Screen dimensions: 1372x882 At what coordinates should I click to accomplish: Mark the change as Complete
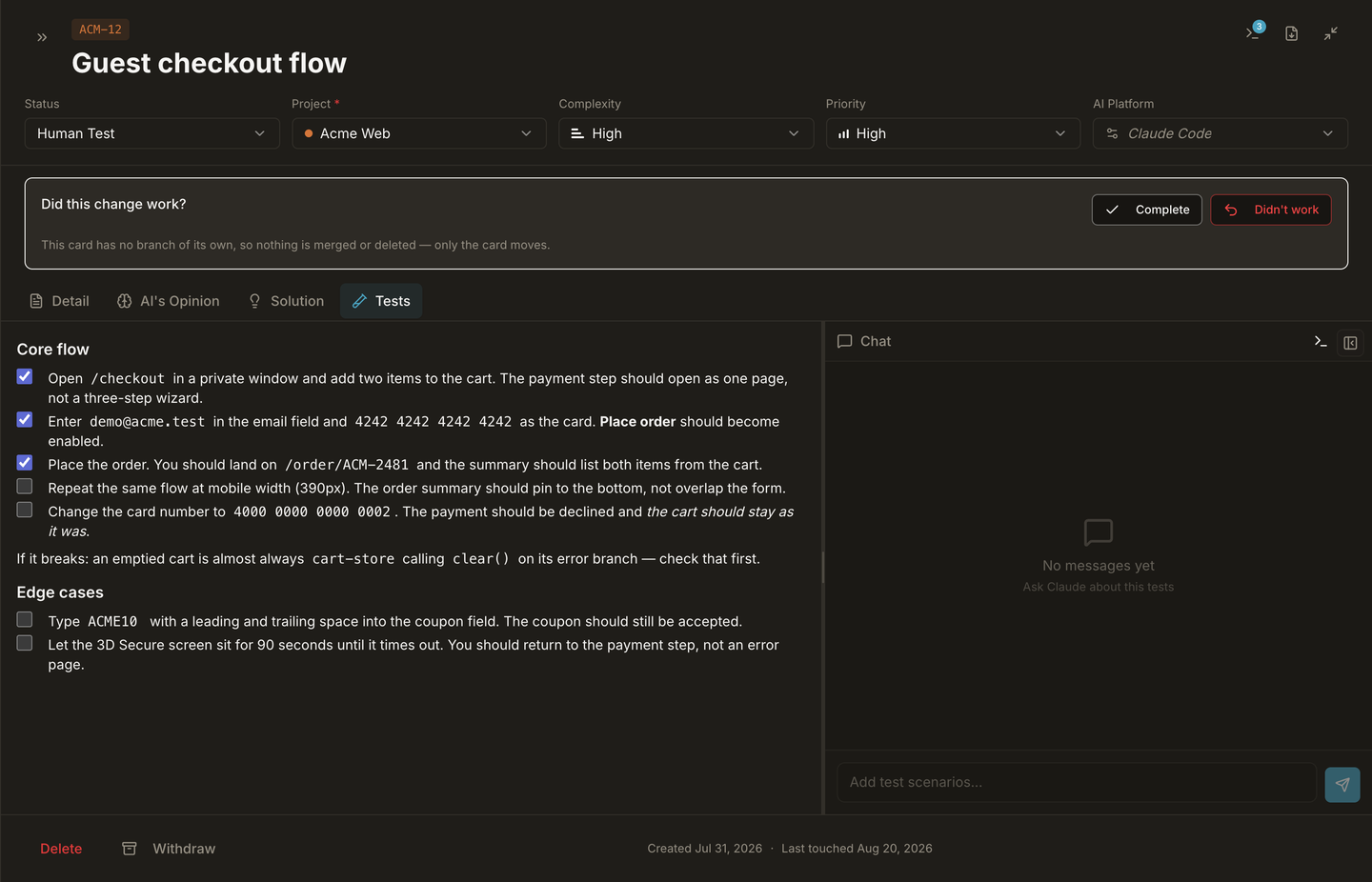1147,210
